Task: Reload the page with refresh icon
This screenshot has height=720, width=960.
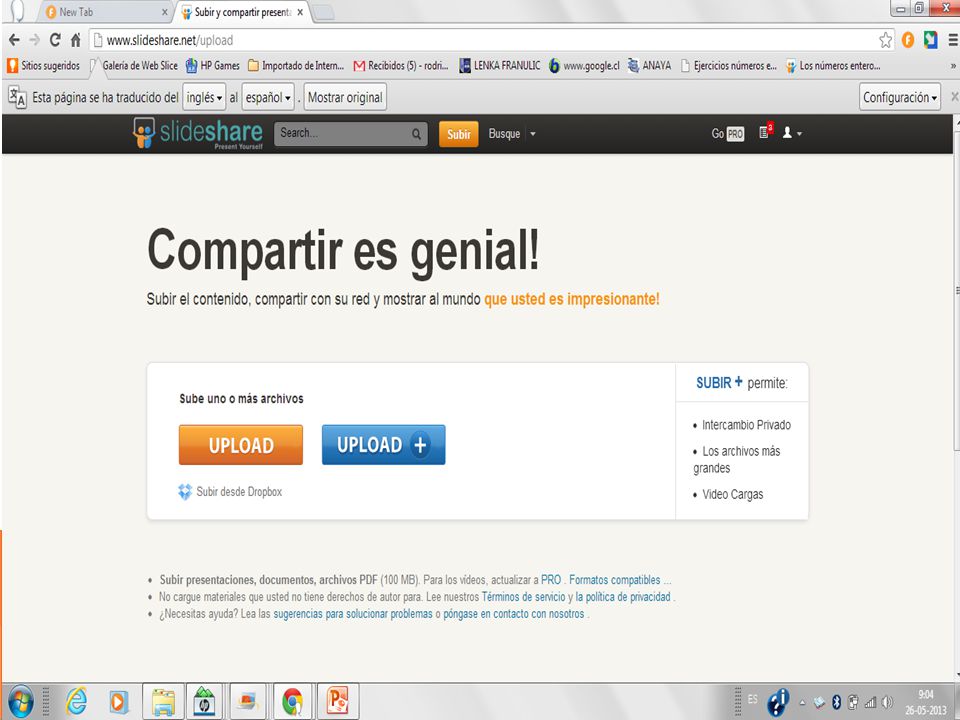Action: click(x=55, y=40)
